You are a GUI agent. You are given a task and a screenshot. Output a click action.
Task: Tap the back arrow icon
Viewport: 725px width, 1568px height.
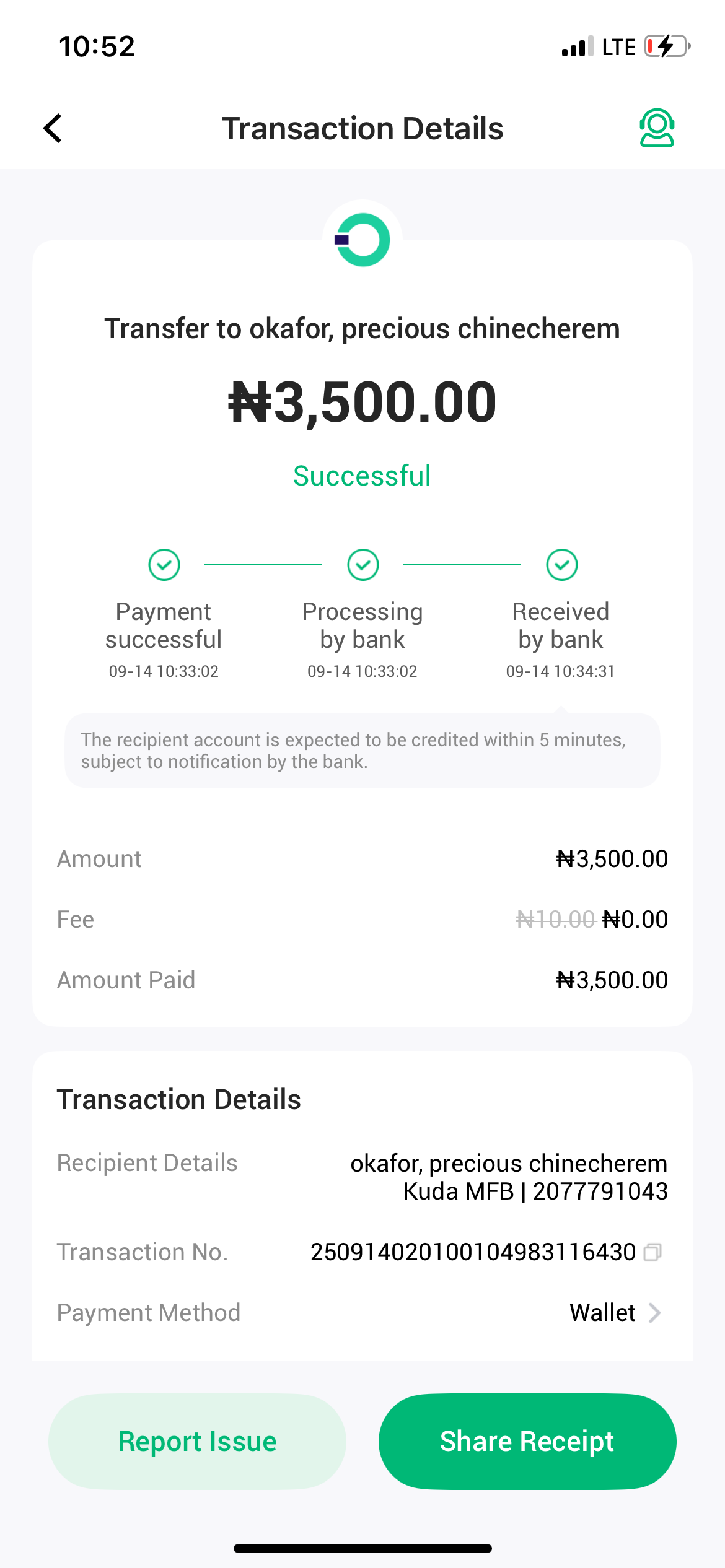(x=53, y=128)
